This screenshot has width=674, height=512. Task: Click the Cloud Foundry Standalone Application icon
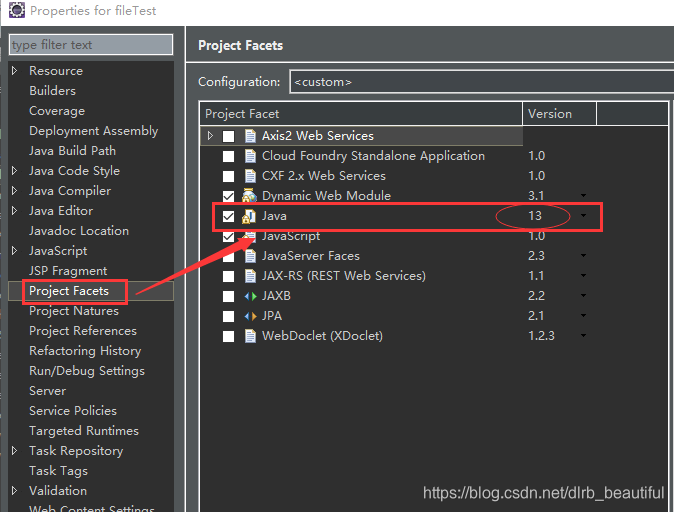250,156
